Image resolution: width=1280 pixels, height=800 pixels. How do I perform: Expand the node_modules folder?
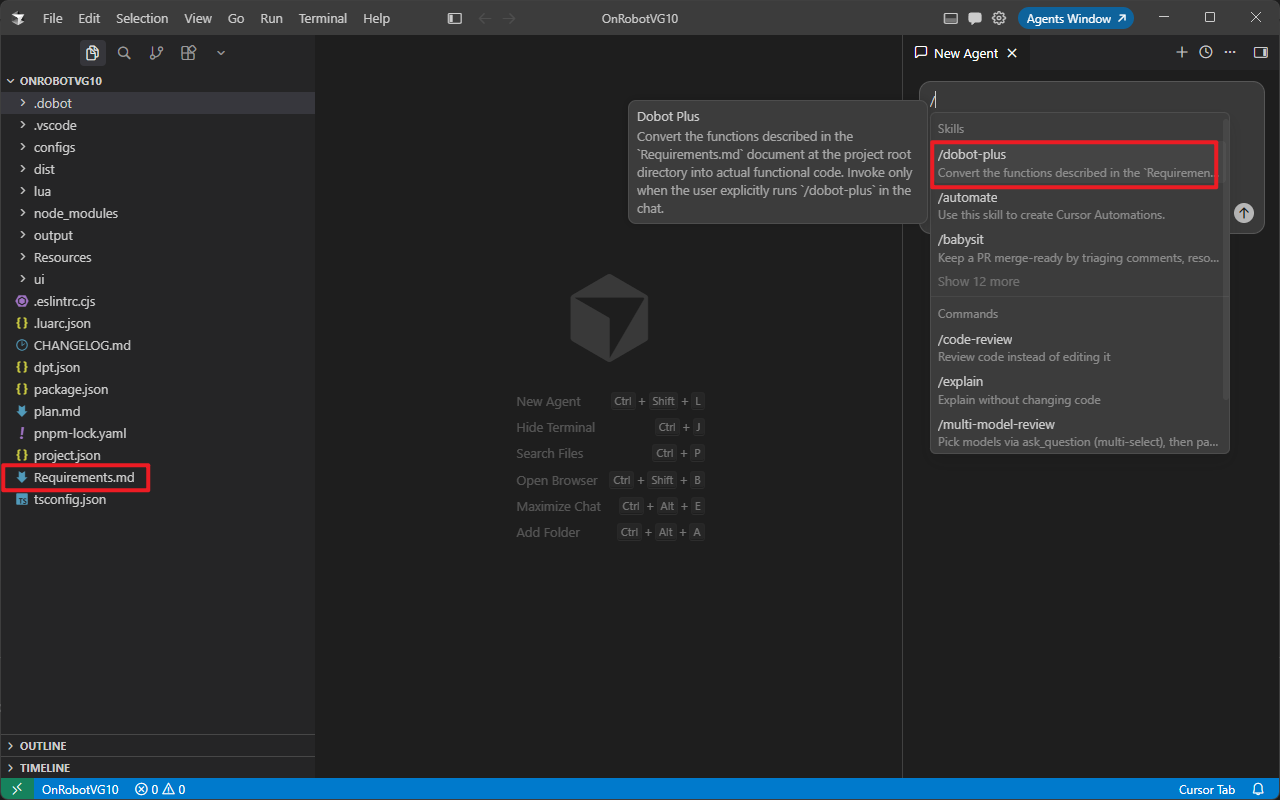click(x=157, y=213)
